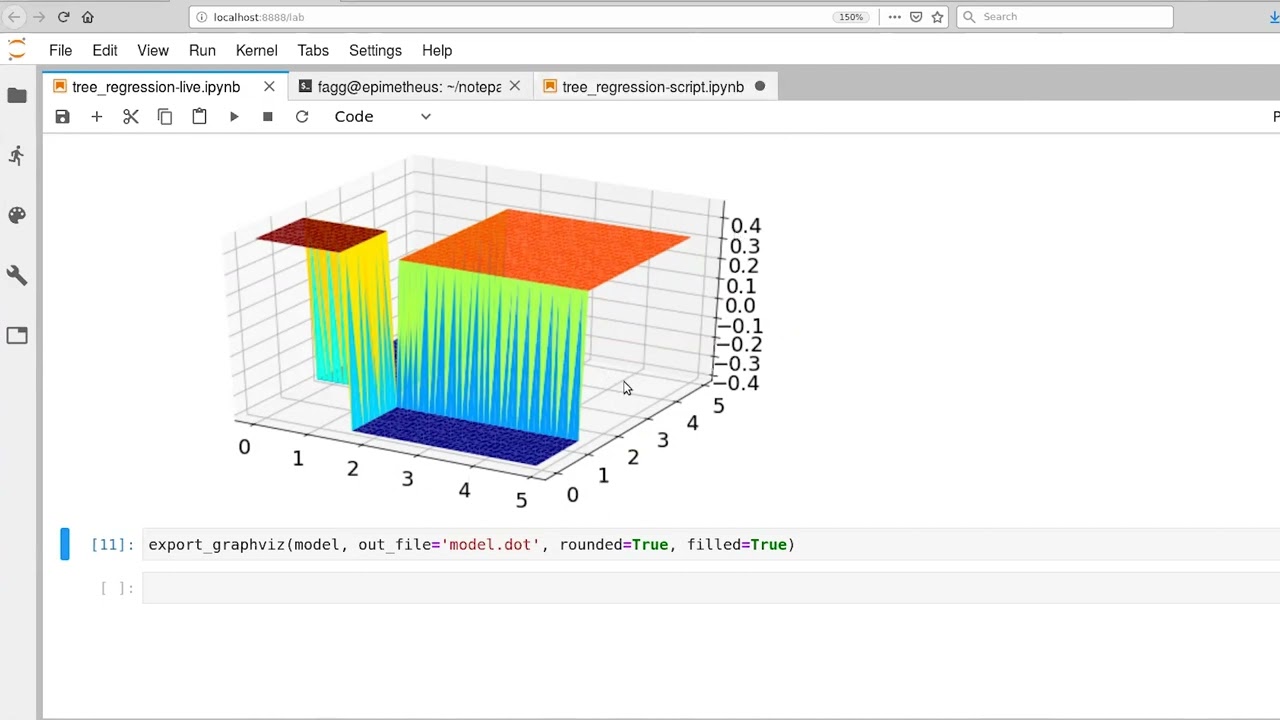Save the notebook with the disk icon
The height and width of the screenshot is (720, 1280).
click(x=62, y=116)
